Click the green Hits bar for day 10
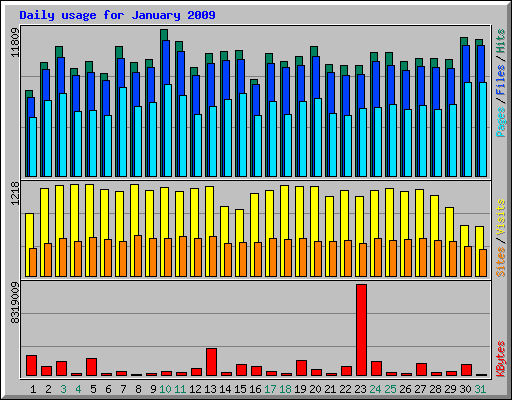This screenshot has height=400, width=512. (x=164, y=35)
